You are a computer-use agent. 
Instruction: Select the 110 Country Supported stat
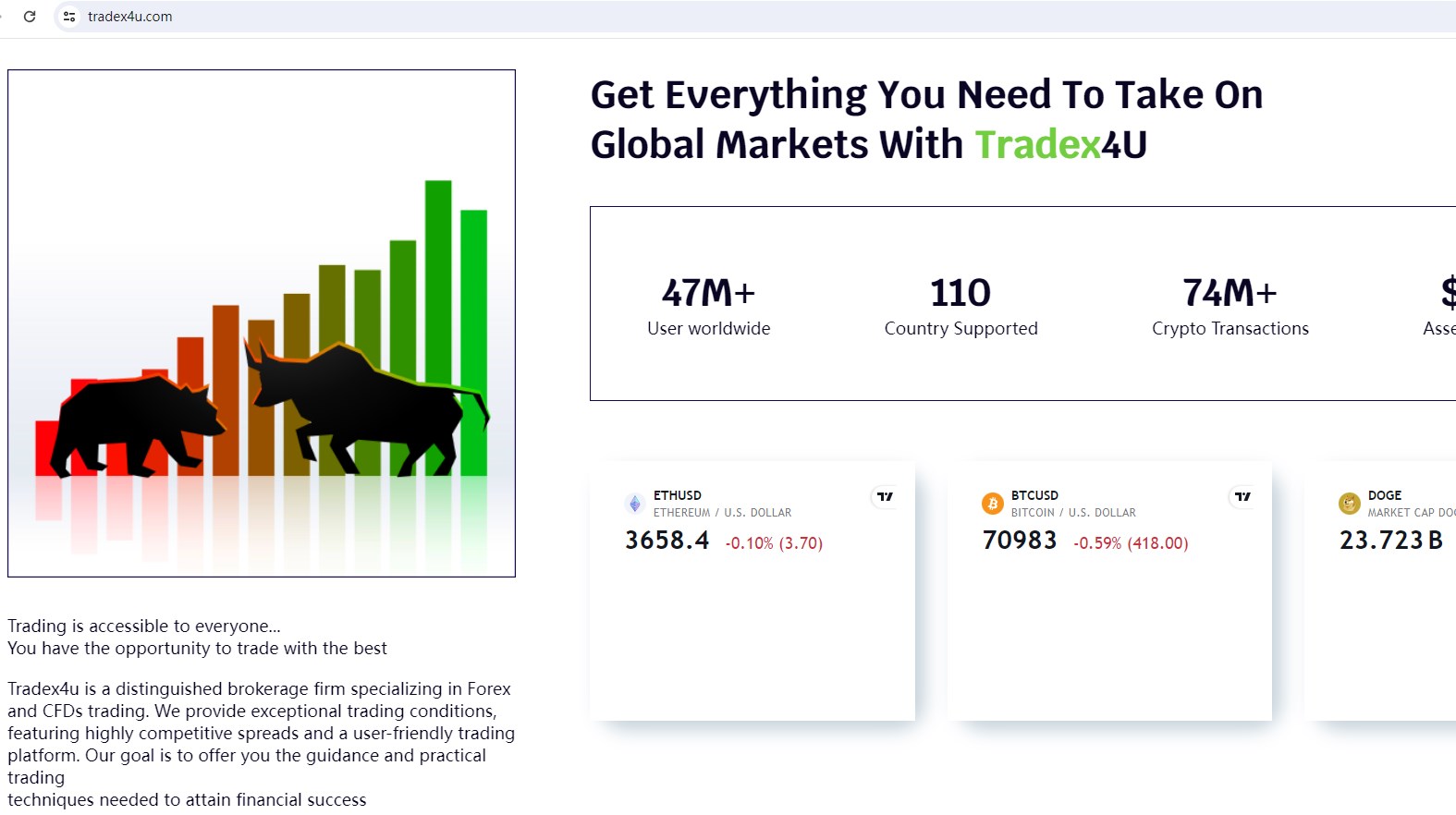960,307
